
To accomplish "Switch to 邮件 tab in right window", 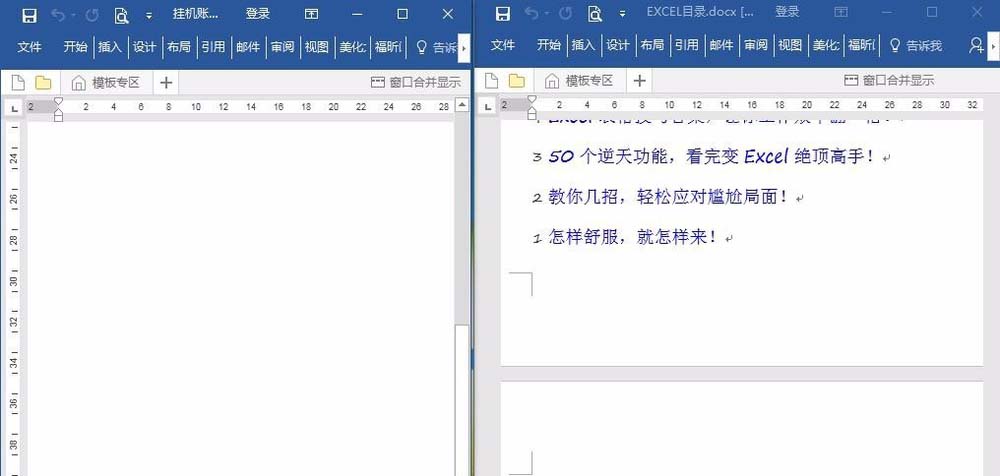I will click(x=721, y=45).
